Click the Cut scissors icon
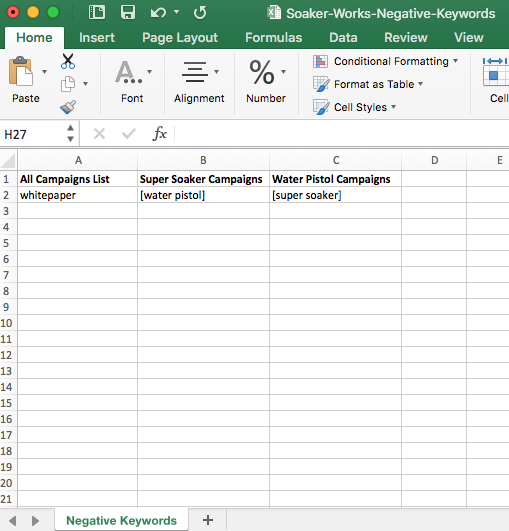The width and height of the screenshot is (509, 531). click(68, 61)
